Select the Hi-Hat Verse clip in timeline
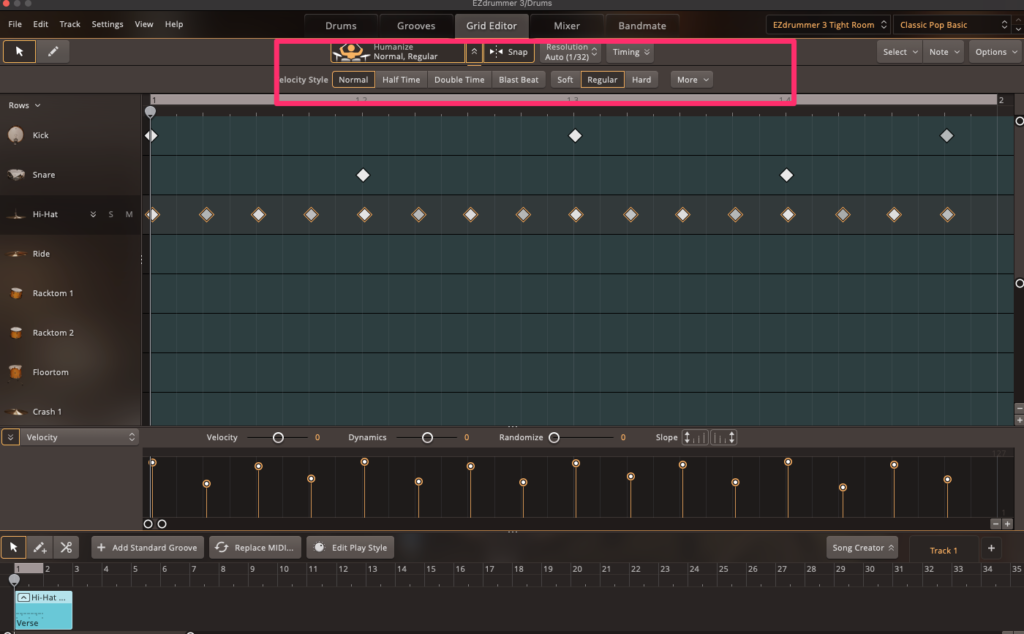 pyautogui.click(x=43, y=610)
